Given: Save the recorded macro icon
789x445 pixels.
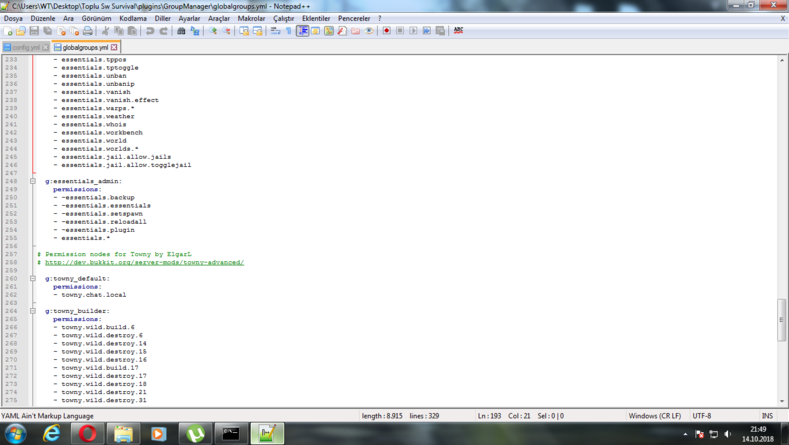Looking at the screenshot, I should 440,31.
